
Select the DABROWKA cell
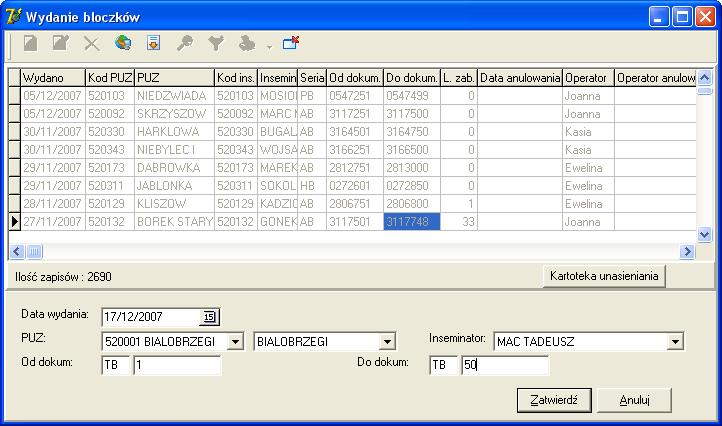tap(175, 168)
